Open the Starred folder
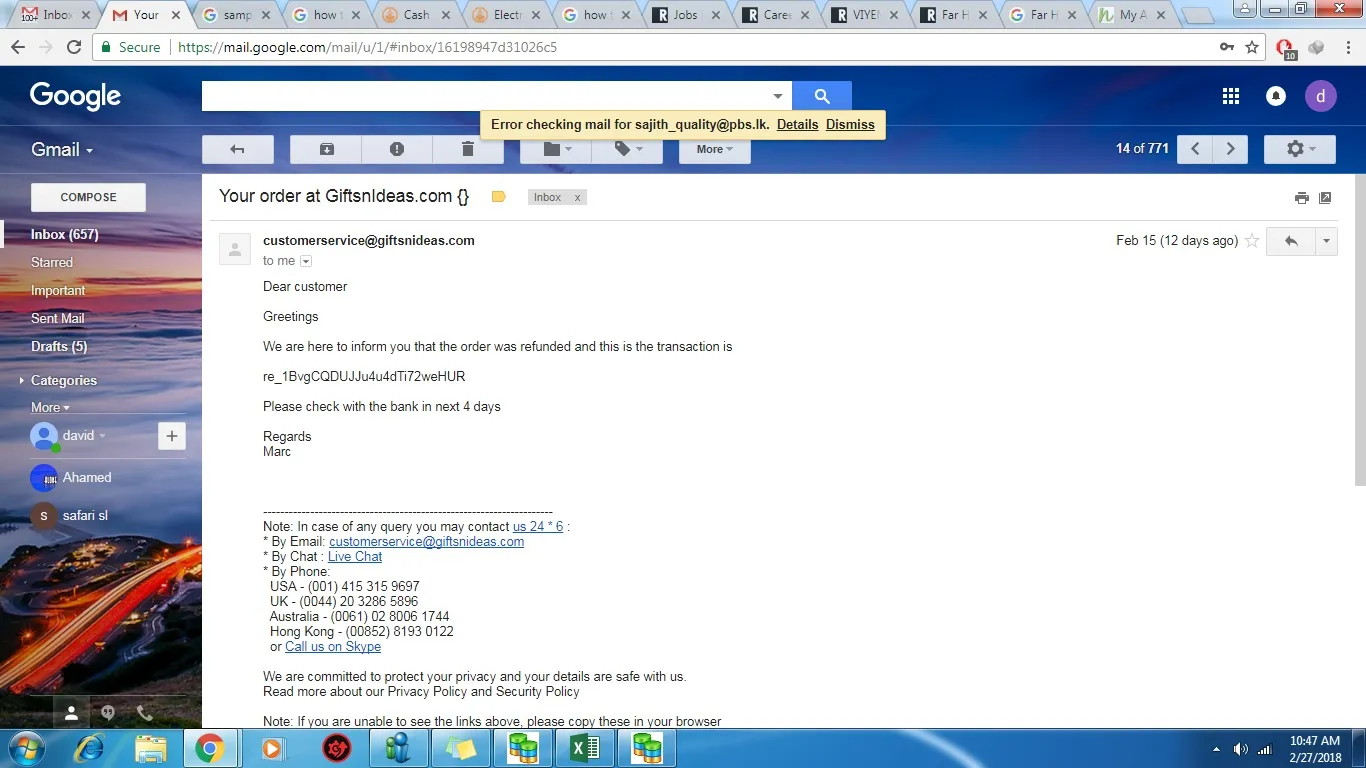The width and height of the screenshot is (1366, 768). pos(52,262)
